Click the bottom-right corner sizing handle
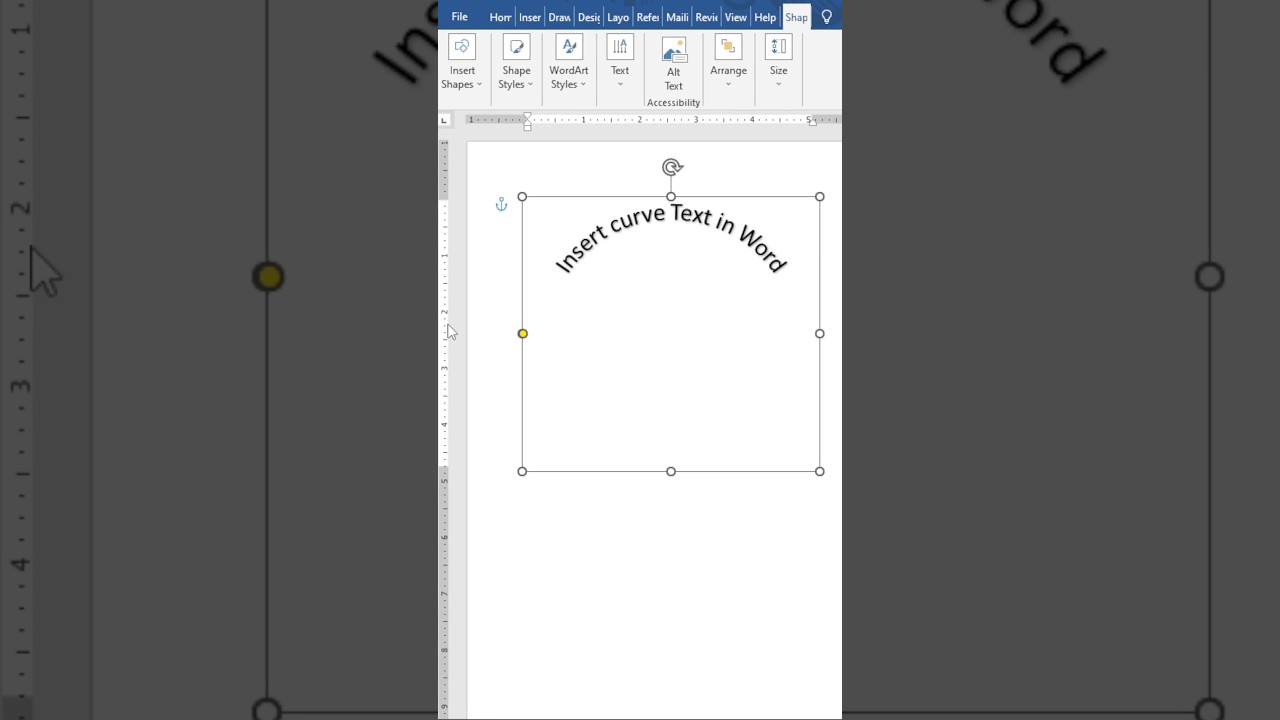The width and height of the screenshot is (1280, 720). [x=820, y=471]
